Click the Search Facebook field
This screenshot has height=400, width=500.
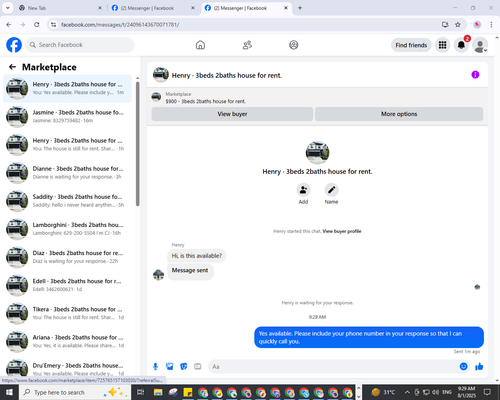pyautogui.click(x=80, y=45)
